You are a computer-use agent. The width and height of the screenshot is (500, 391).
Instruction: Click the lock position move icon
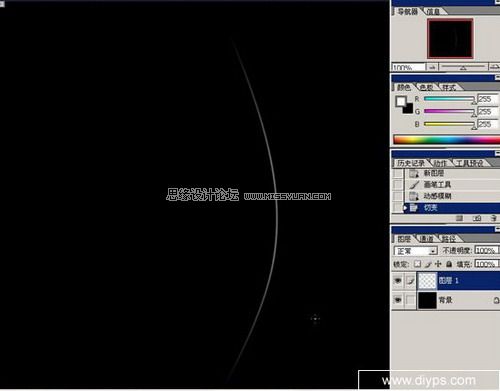pos(438,264)
